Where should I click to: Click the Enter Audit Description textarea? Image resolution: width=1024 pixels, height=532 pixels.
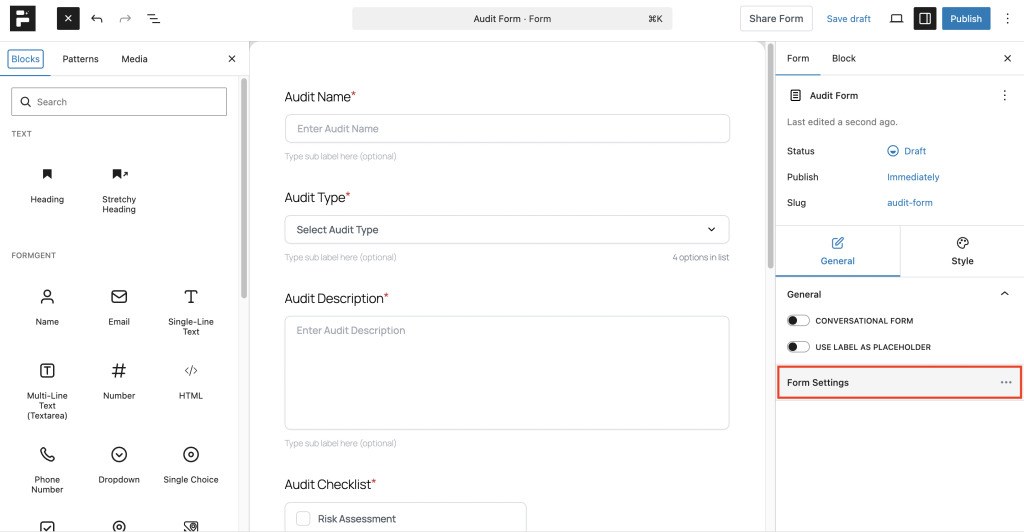507,373
